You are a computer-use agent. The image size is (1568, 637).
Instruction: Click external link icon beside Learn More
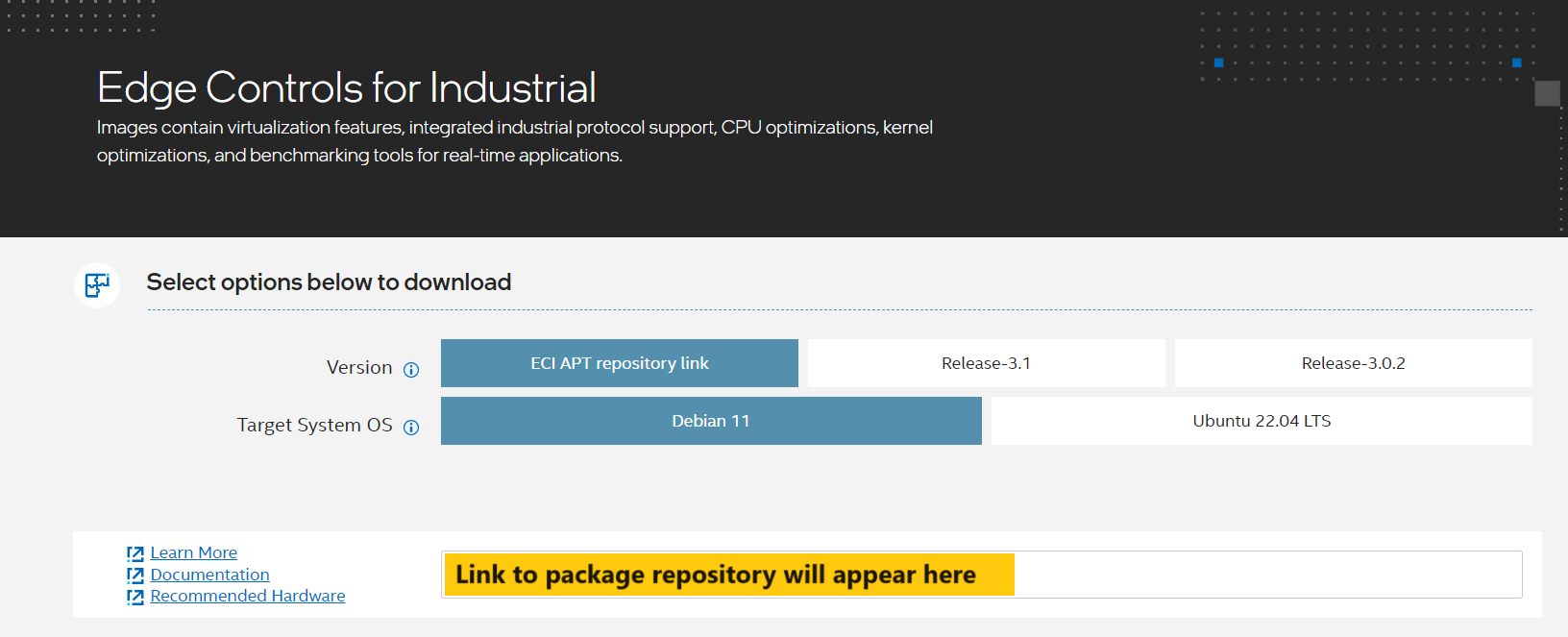[x=135, y=553]
